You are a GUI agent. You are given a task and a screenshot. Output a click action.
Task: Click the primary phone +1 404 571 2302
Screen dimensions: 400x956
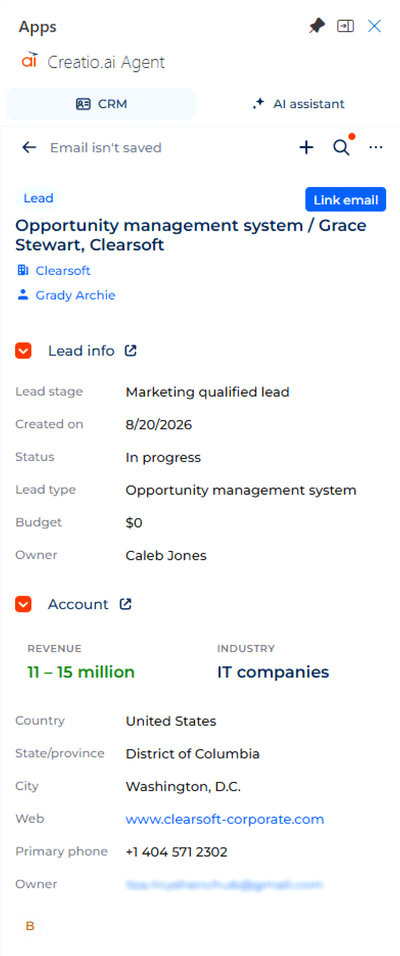click(x=176, y=852)
